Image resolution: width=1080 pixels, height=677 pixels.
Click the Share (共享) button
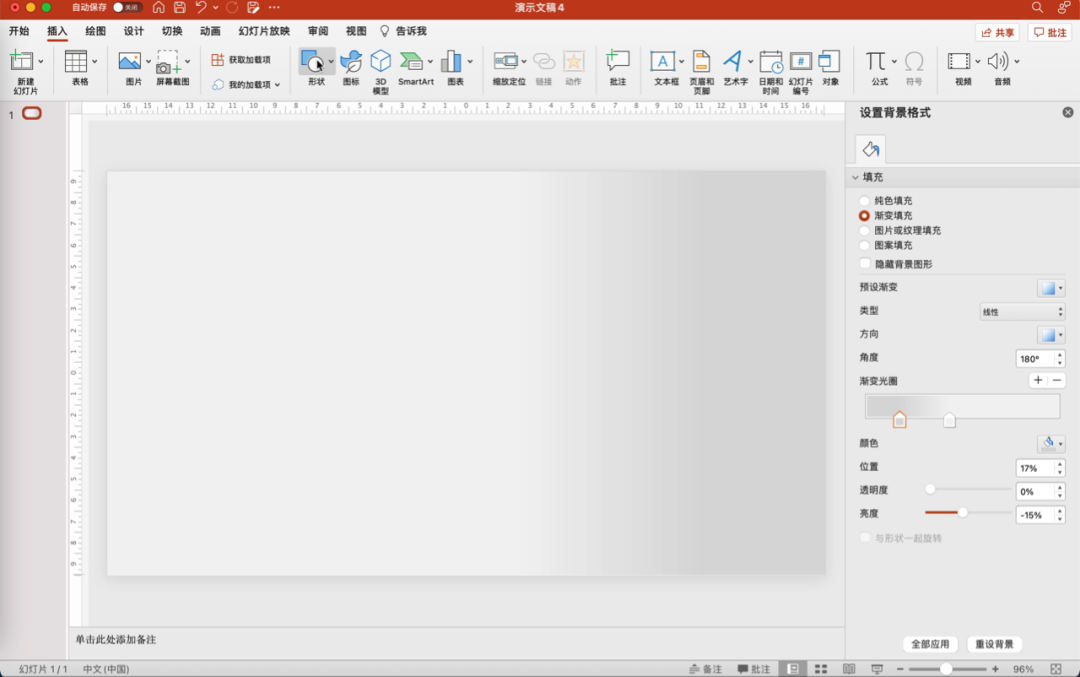point(997,32)
